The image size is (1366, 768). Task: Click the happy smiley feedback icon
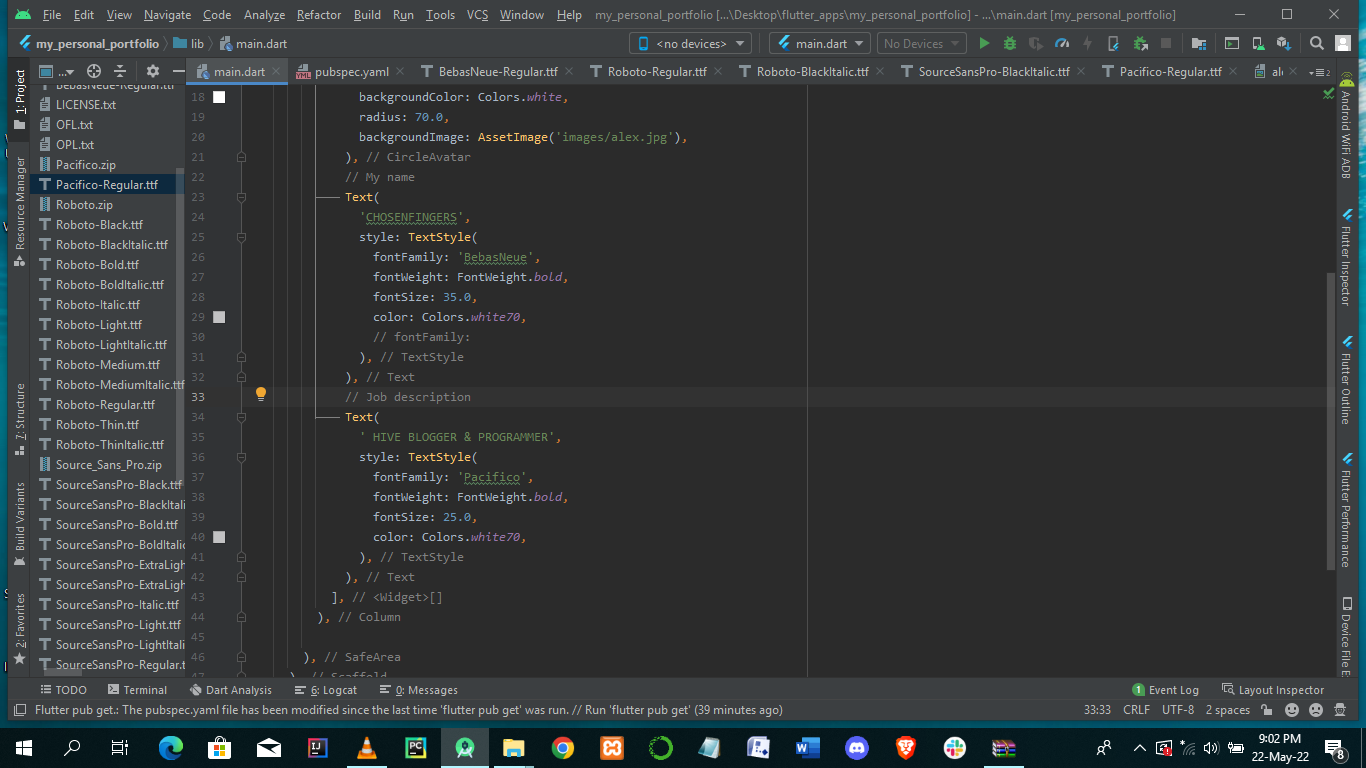coord(1292,710)
